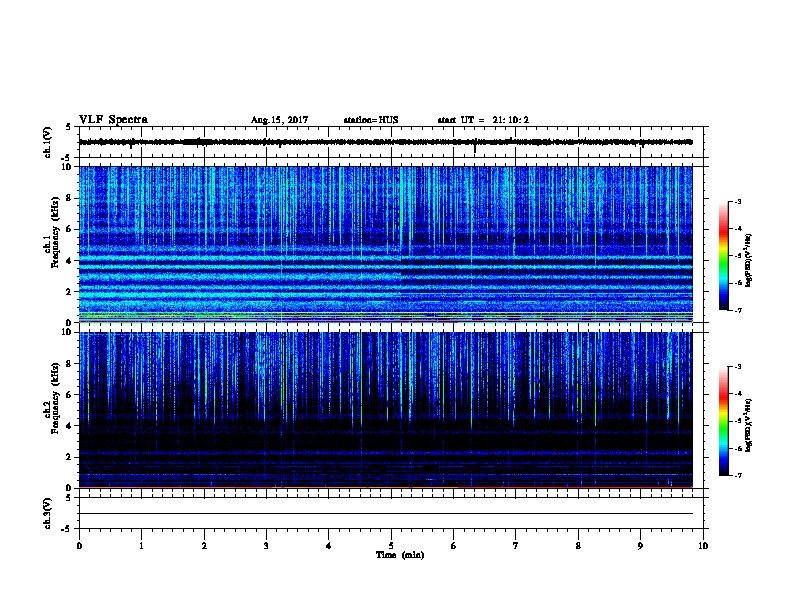Click the "-4" label on ch.2 color bar
This screenshot has width=792, height=612.
coord(737,394)
